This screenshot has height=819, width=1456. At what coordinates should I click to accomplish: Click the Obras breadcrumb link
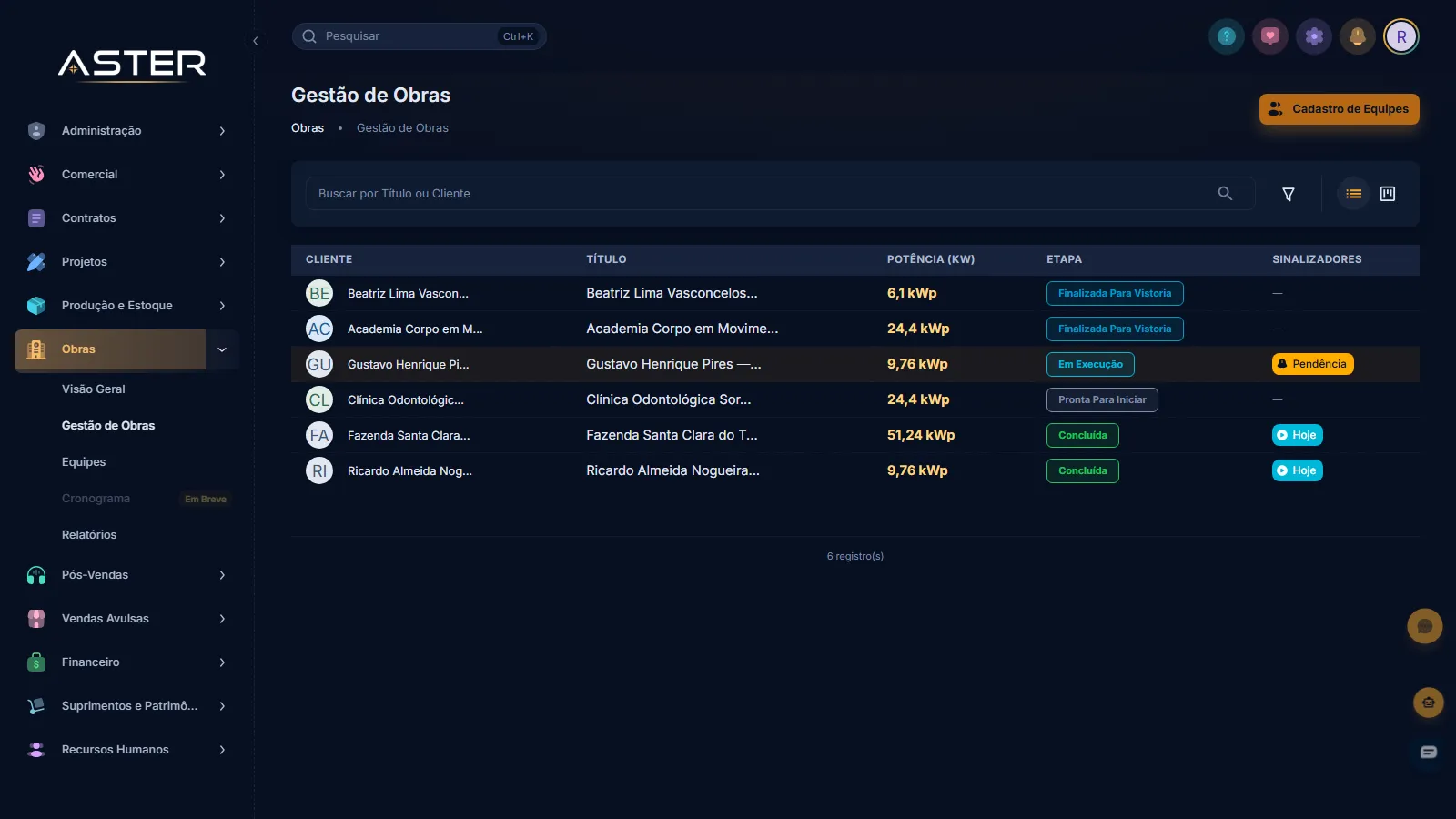click(x=308, y=128)
